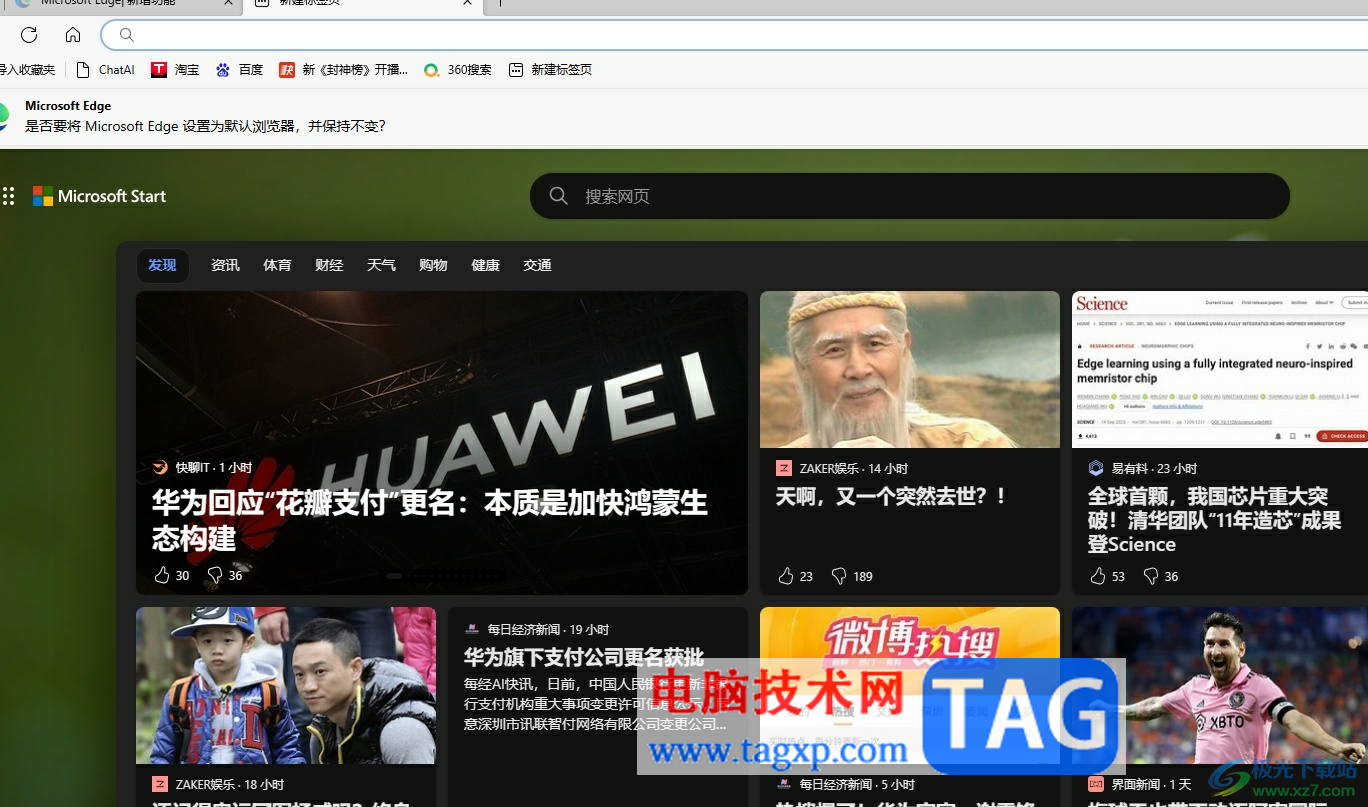Click the ZAKER娱乐 icon on the 14 小时 card

point(784,468)
